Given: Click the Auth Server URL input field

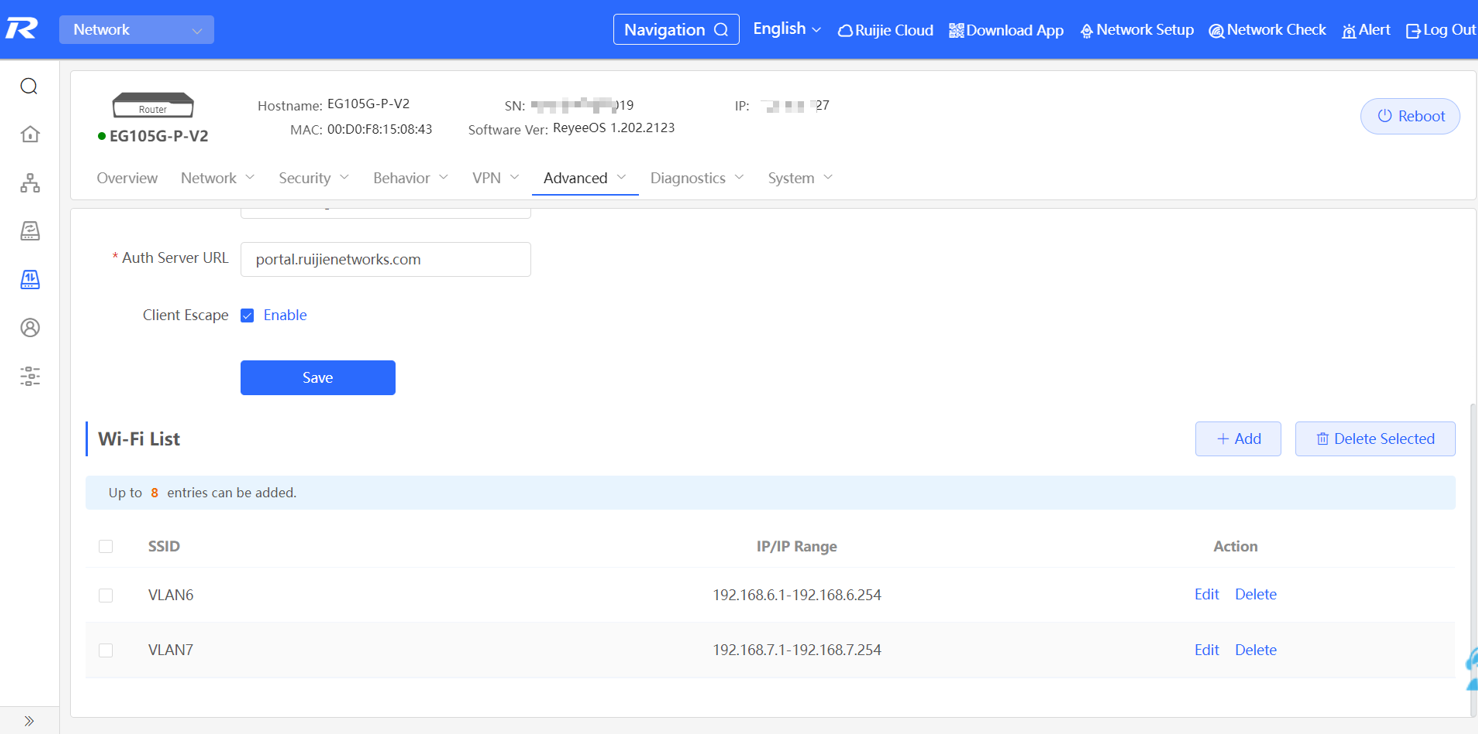Looking at the screenshot, I should click(385, 260).
